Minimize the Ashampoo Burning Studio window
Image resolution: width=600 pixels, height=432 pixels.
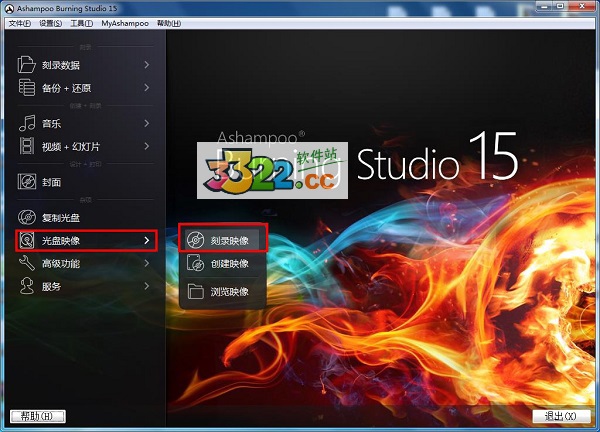544,6
